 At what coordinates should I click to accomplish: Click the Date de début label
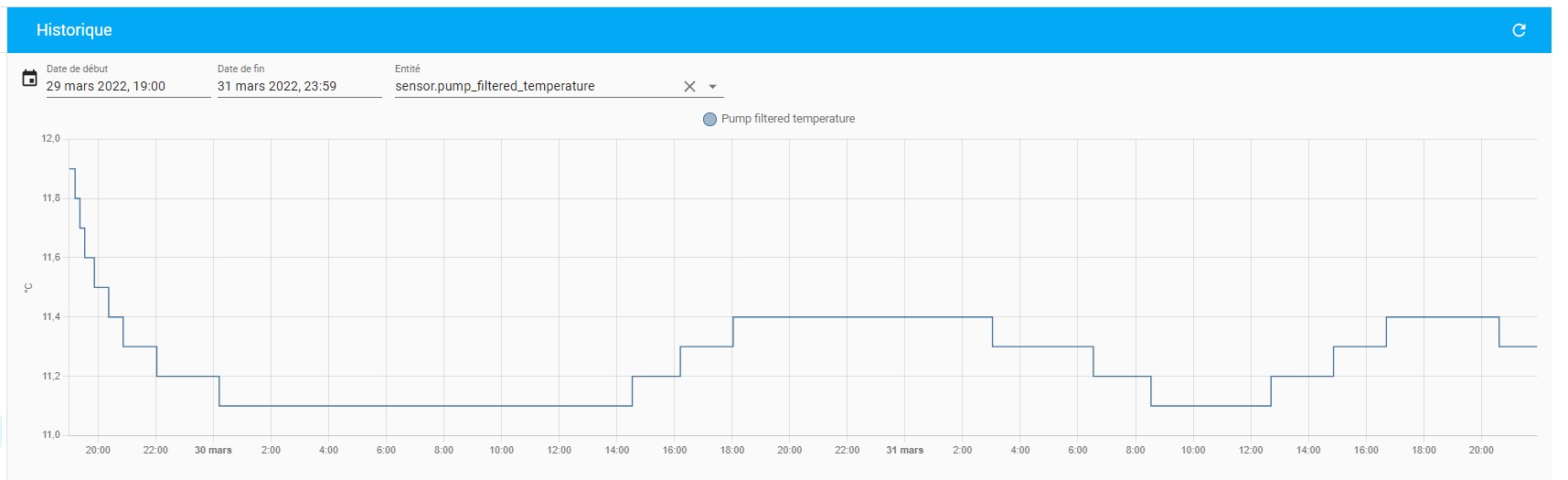(x=77, y=69)
